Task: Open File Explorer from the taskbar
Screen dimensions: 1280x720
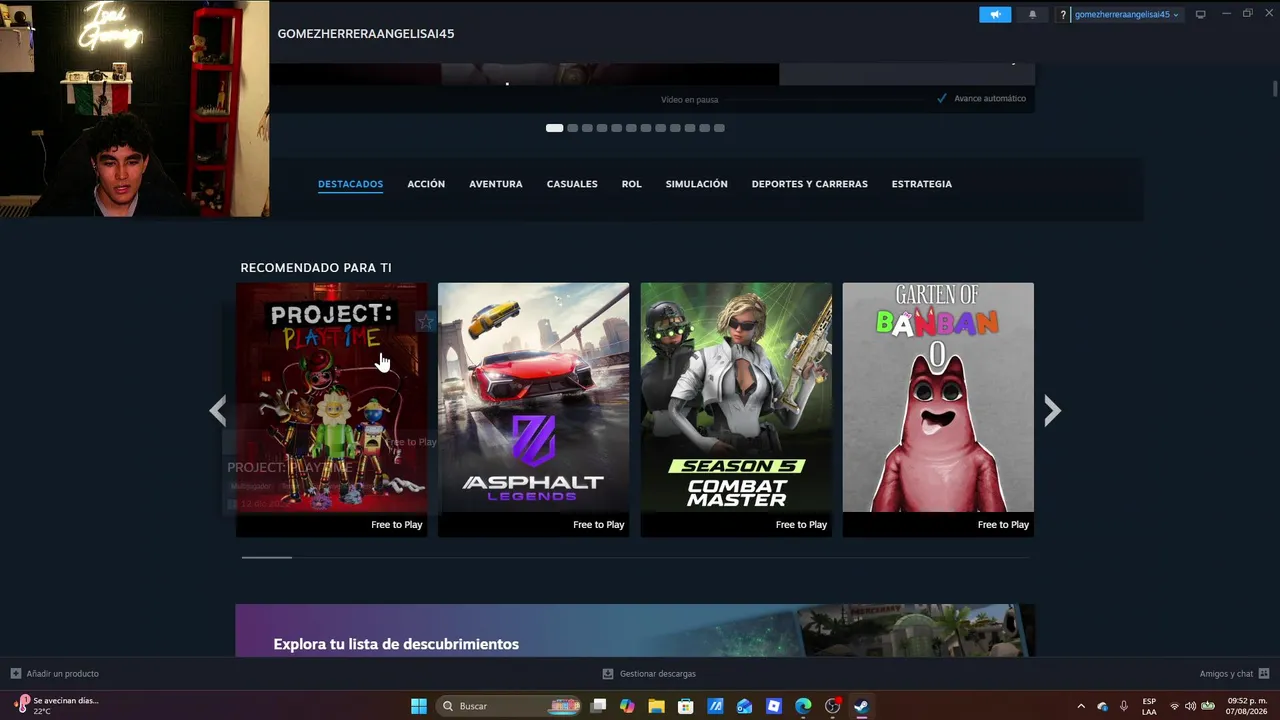Action: 656,706
